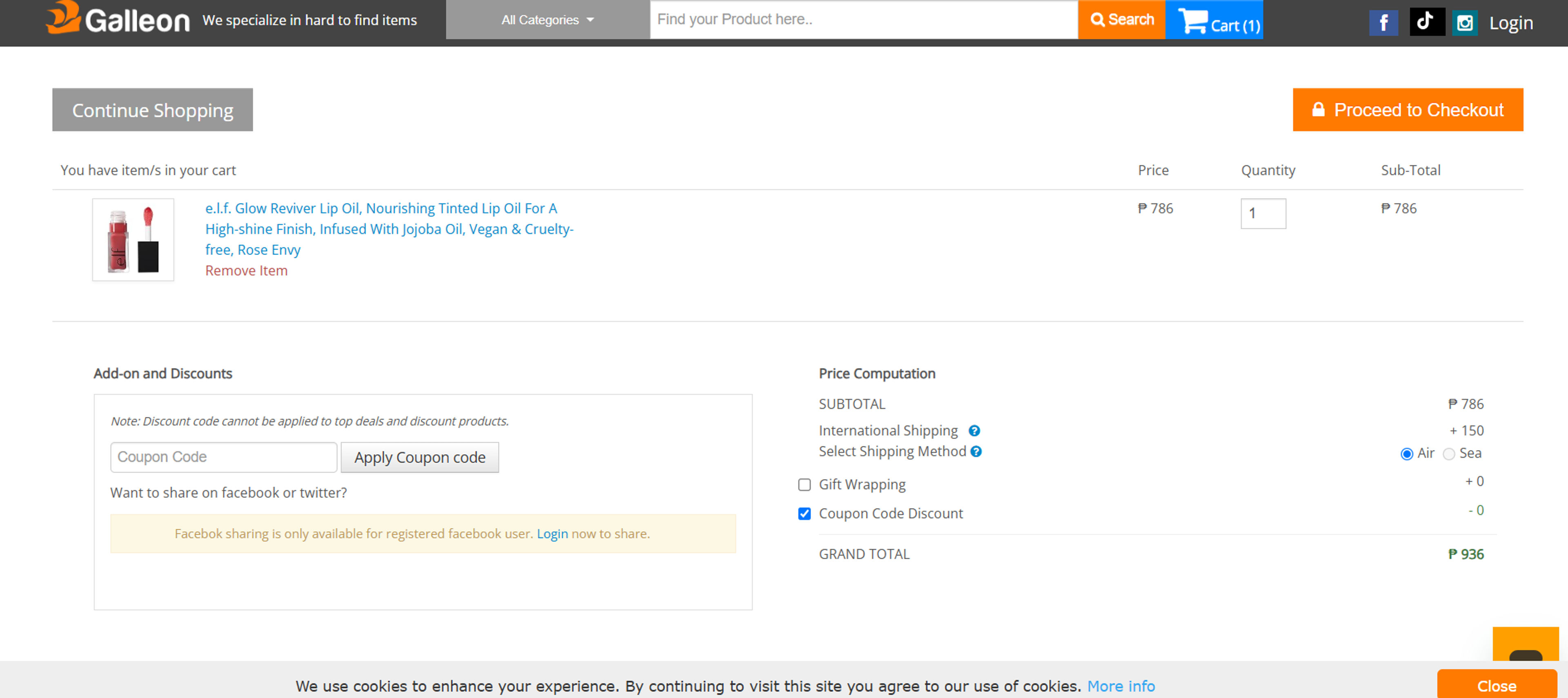Click the Coupon Code input field
This screenshot has height=698, width=1568.
coord(223,457)
